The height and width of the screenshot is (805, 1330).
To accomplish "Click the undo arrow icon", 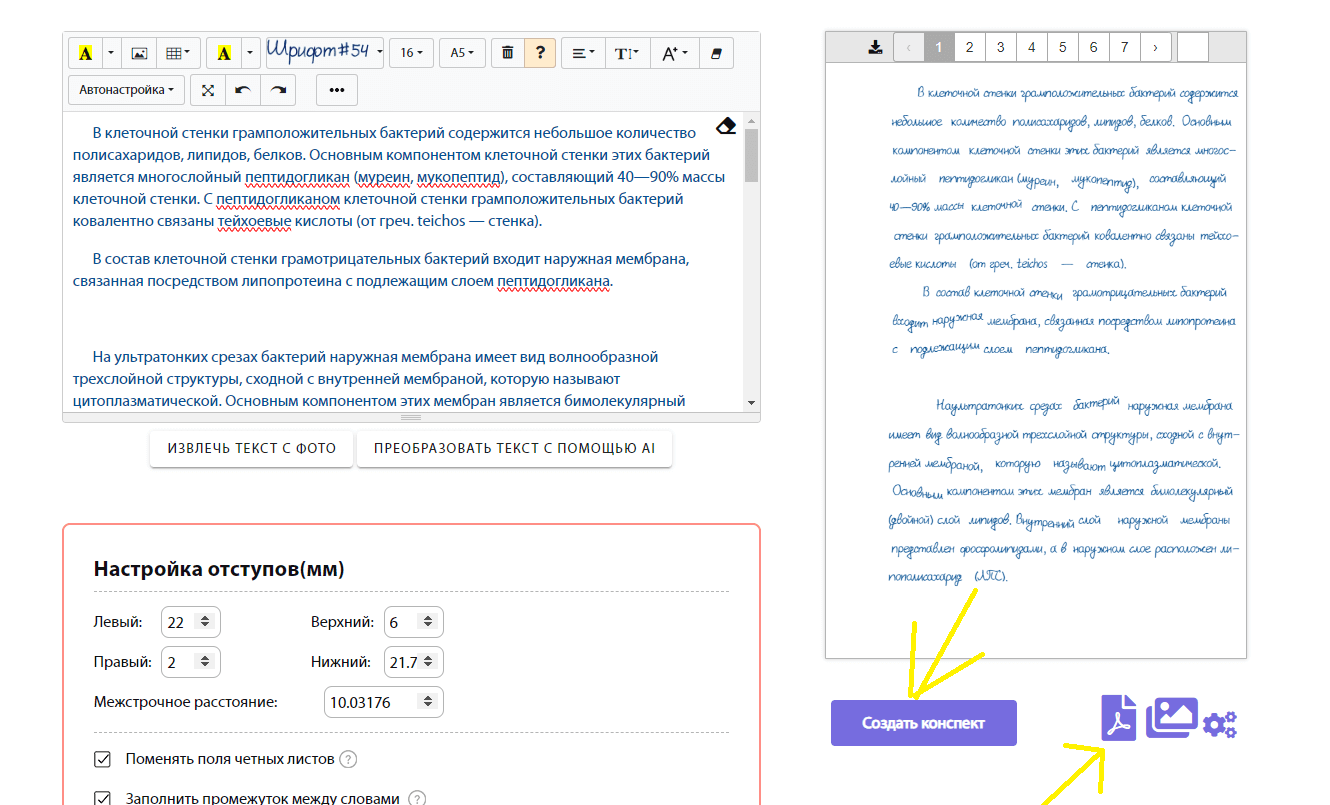I will 242,90.
